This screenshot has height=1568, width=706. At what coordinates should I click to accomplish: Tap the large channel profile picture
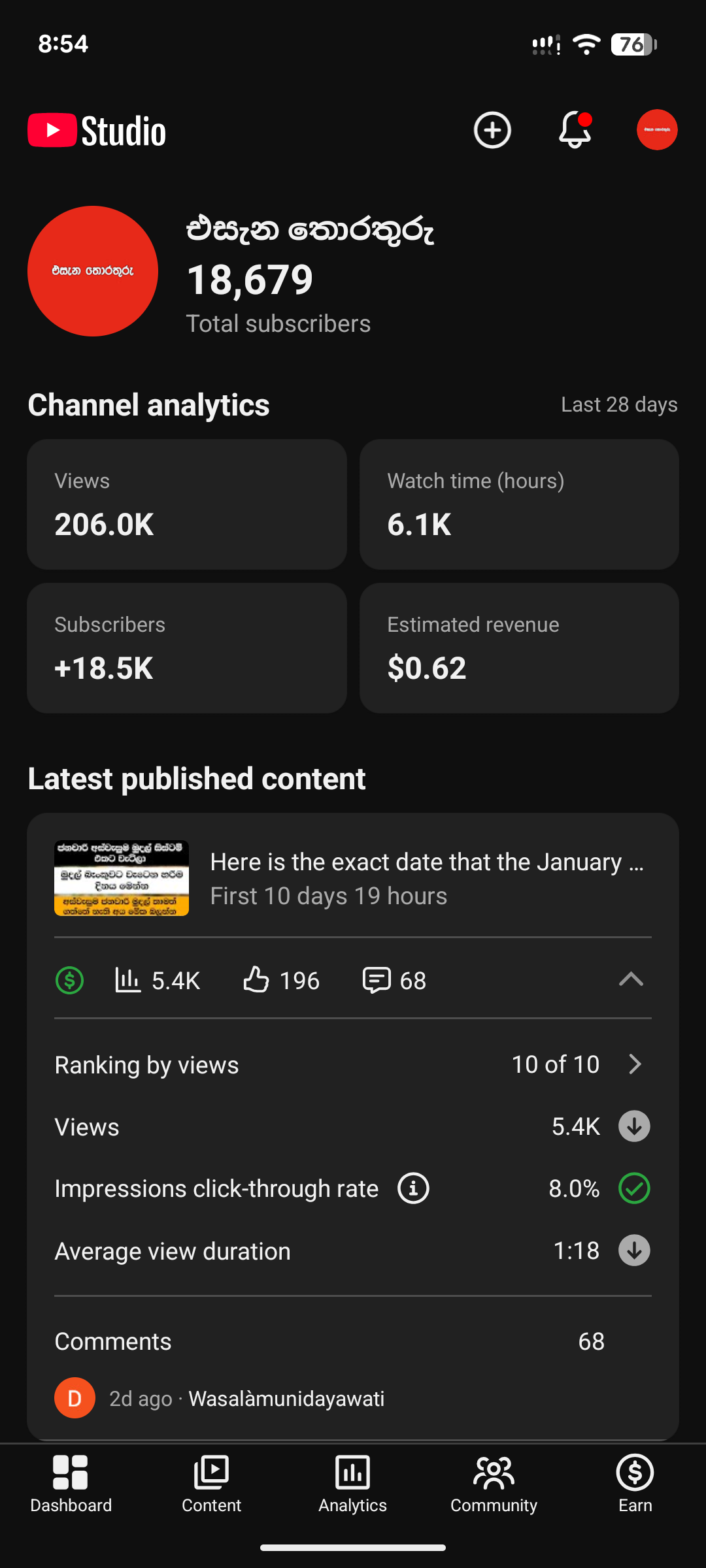click(x=93, y=271)
